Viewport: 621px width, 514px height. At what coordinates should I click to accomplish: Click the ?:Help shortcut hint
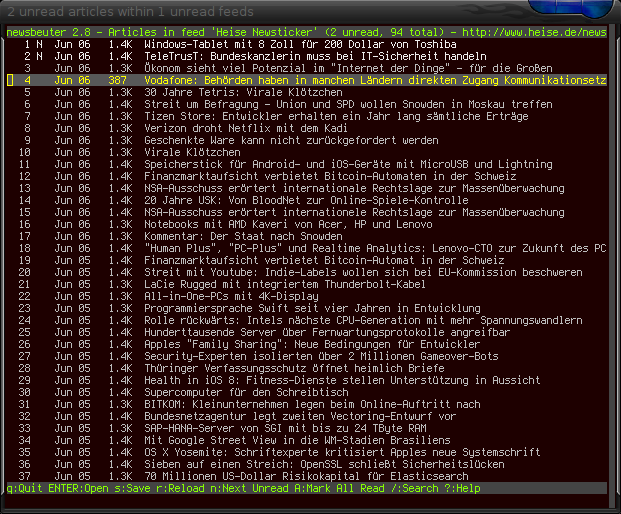click(463, 488)
